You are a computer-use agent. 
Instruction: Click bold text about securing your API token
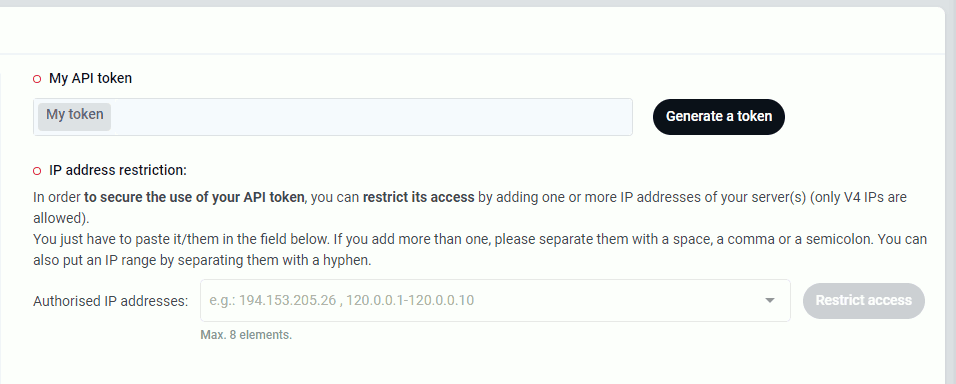point(194,197)
